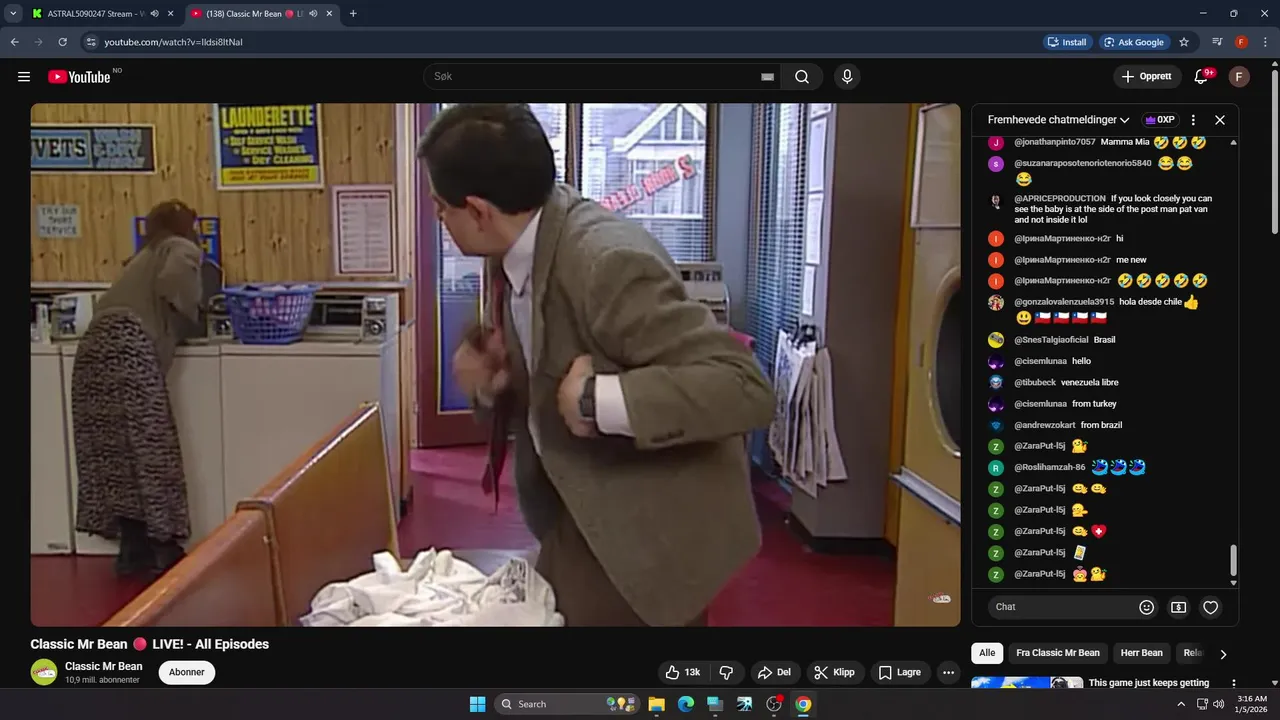Click the Ask Google button
This screenshot has height=720, width=1280.
point(1134,42)
